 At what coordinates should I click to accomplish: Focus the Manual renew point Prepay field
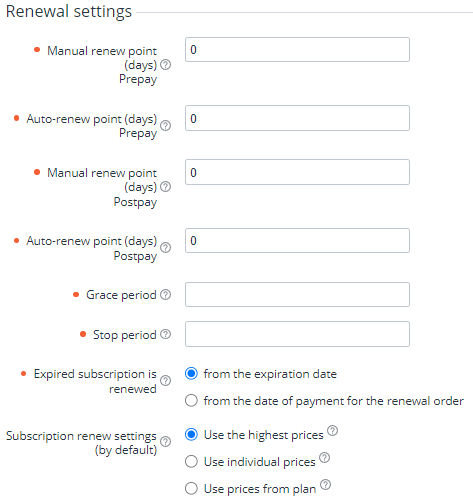point(297,50)
